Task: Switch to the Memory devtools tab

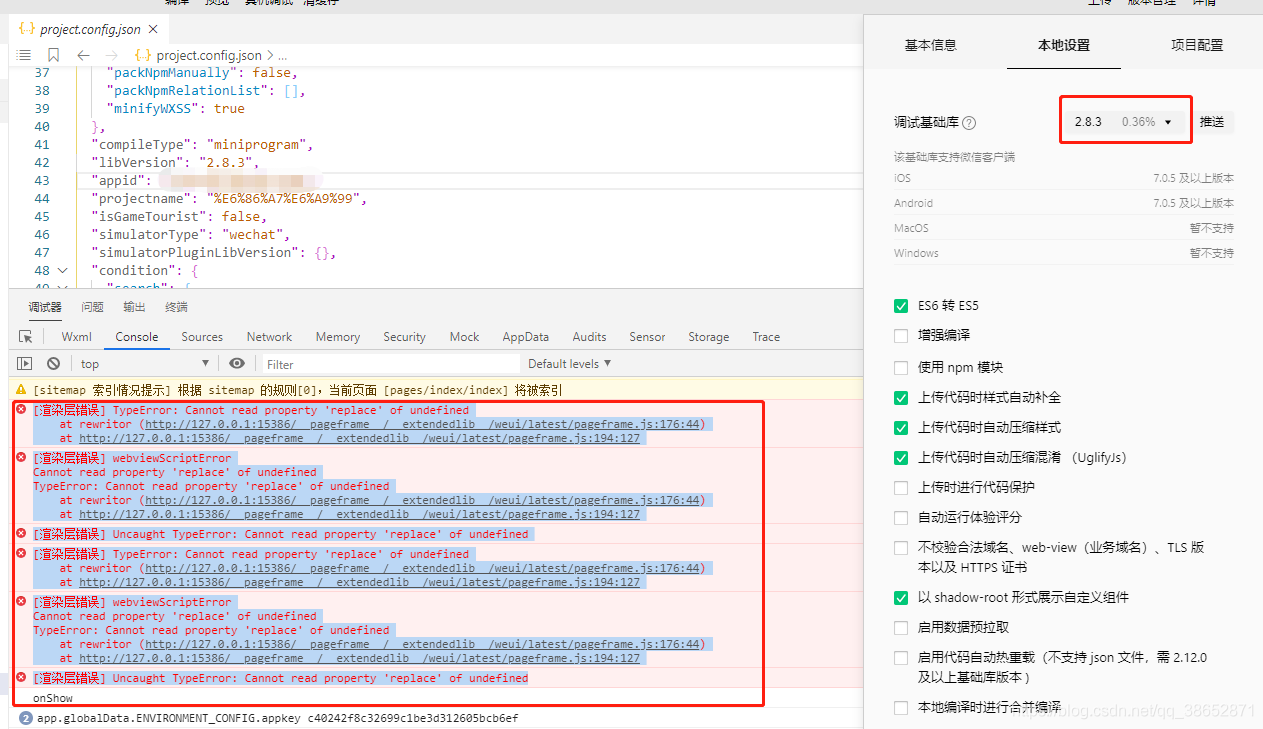Action: (338, 337)
